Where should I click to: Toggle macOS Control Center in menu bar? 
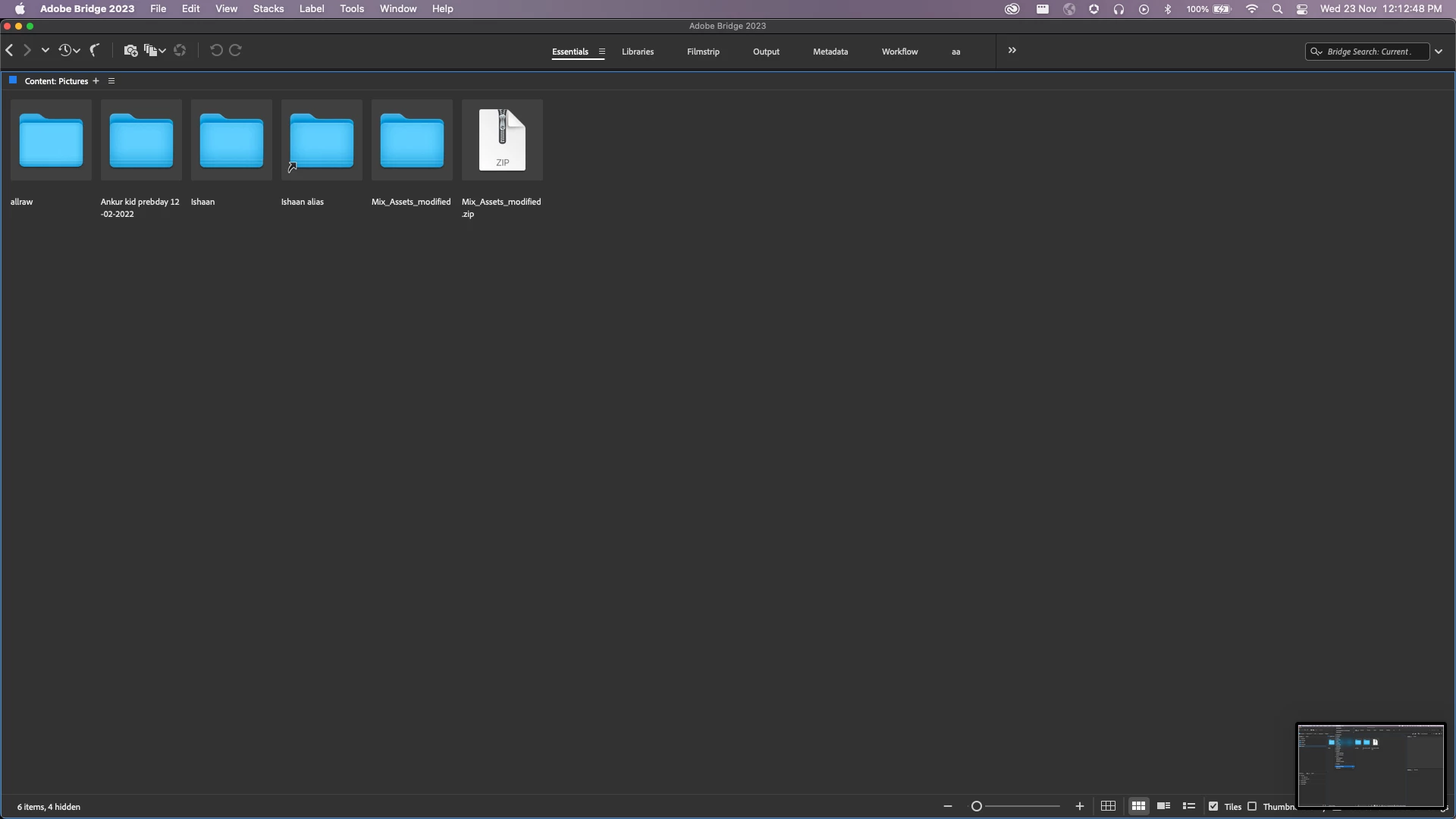[x=1302, y=9]
